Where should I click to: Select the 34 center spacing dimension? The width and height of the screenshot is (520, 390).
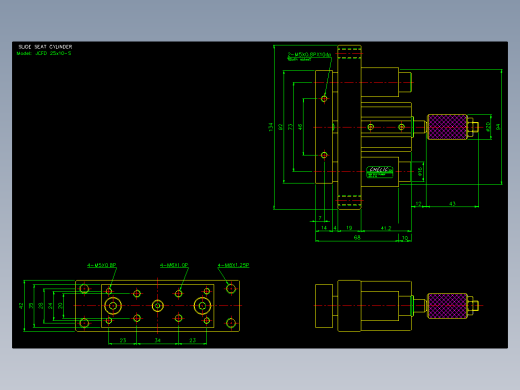click(x=158, y=340)
